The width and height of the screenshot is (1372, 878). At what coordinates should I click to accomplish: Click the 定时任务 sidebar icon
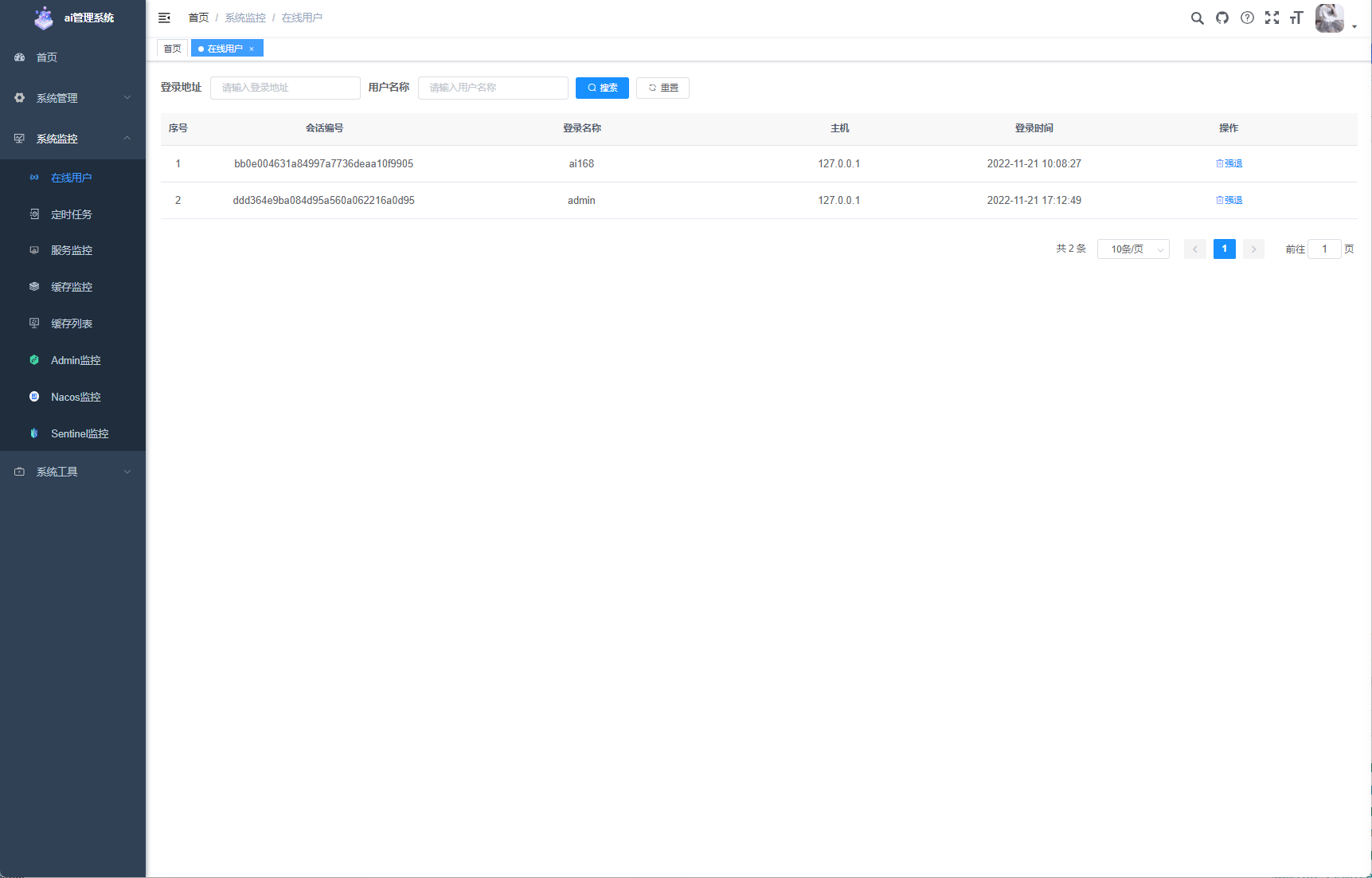[34, 214]
